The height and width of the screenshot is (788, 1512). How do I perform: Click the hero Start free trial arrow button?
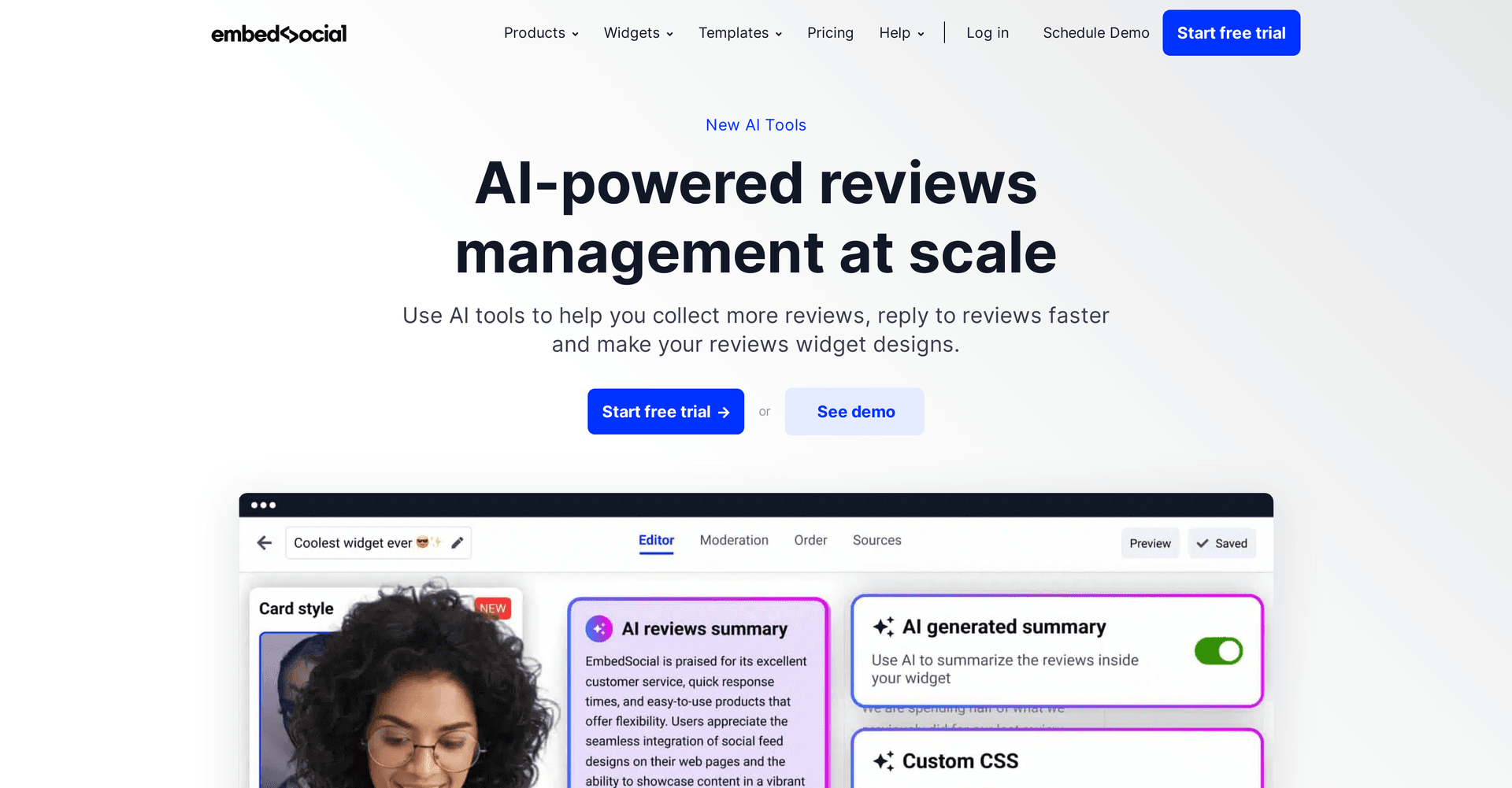pyautogui.click(x=665, y=412)
